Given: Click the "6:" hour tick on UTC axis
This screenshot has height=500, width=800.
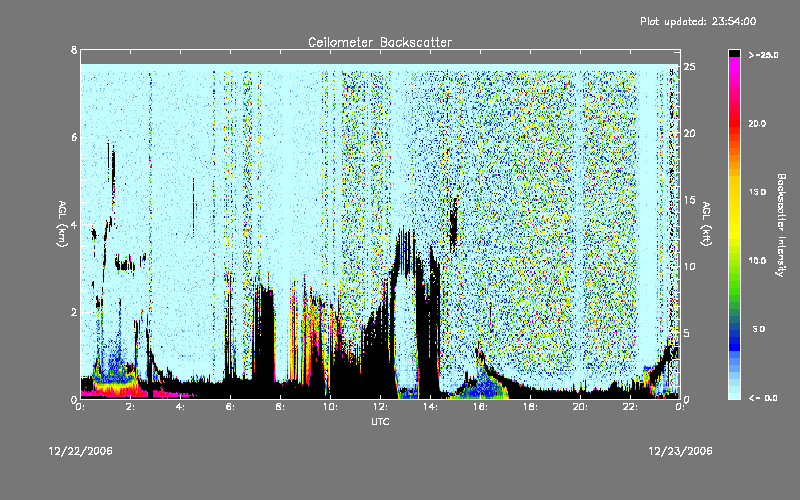Looking at the screenshot, I should tap(231, 407).
